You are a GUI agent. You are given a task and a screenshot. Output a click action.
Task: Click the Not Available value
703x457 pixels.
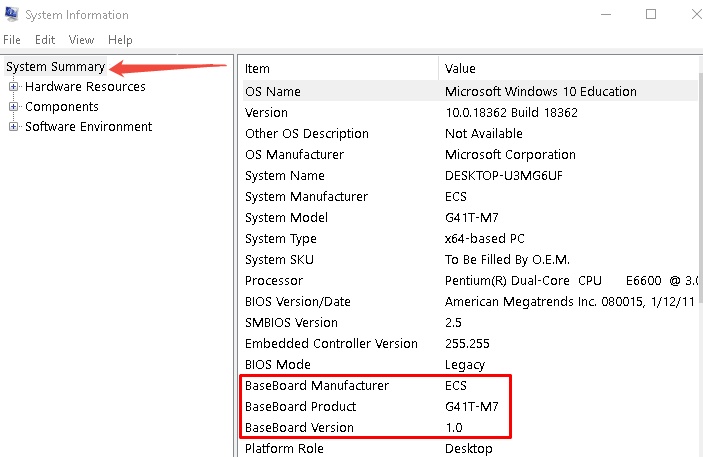[484, 134]
